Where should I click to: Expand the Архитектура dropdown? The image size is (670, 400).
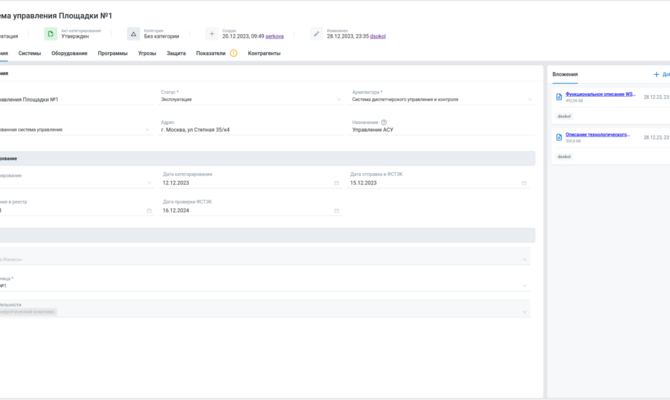pyautogui.click(x=530, y=100)
